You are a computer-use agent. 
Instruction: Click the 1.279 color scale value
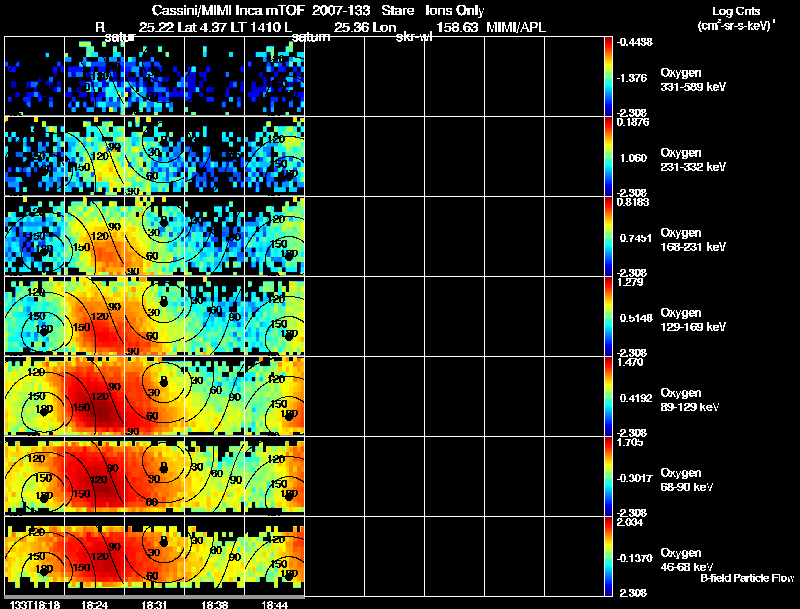pyautogui.click(x=630, y=283)
